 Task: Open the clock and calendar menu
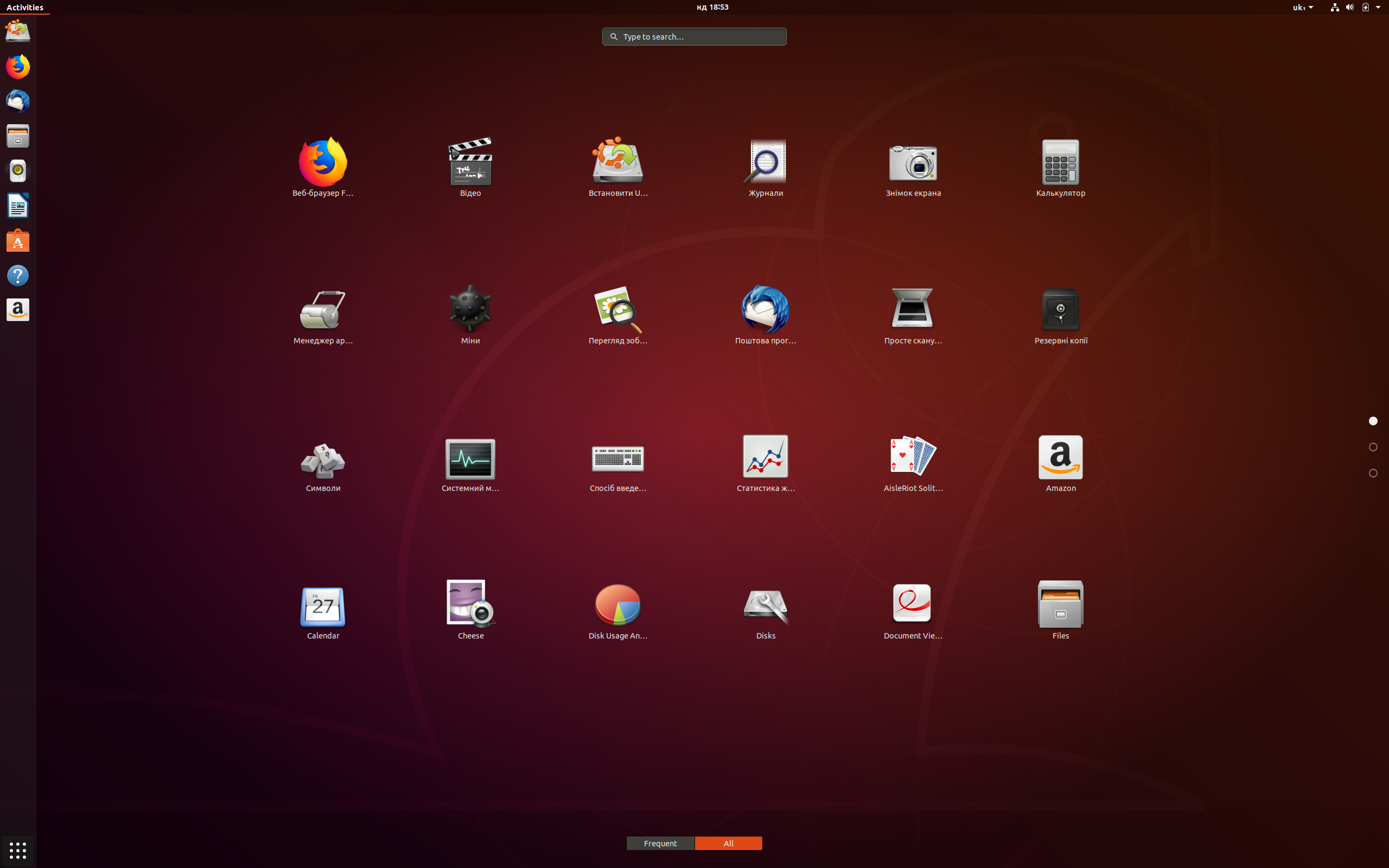click(712, 8)
